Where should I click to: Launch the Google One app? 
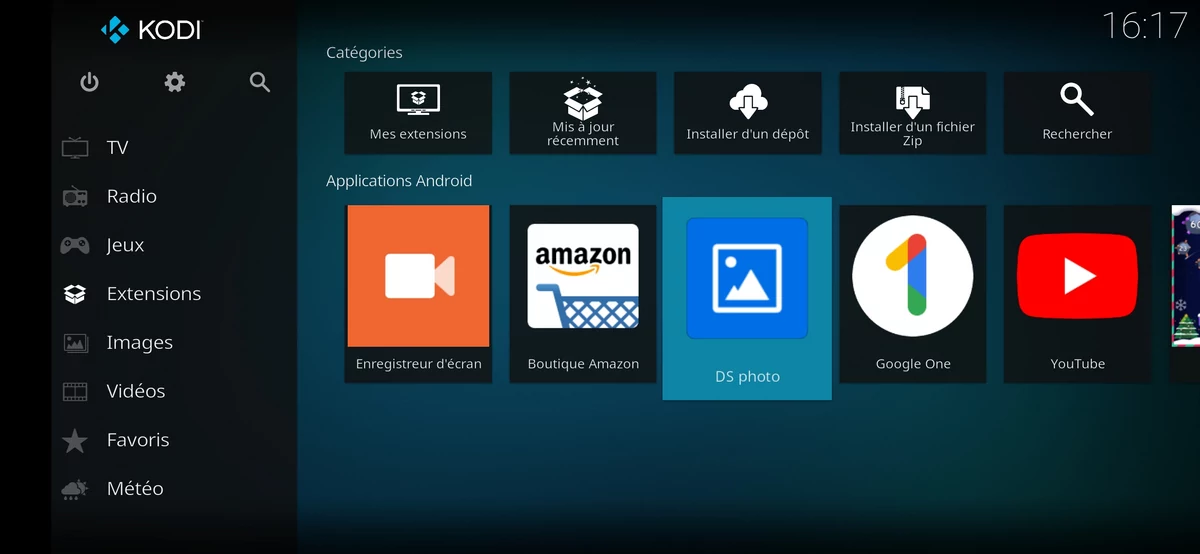coord(913,294)
